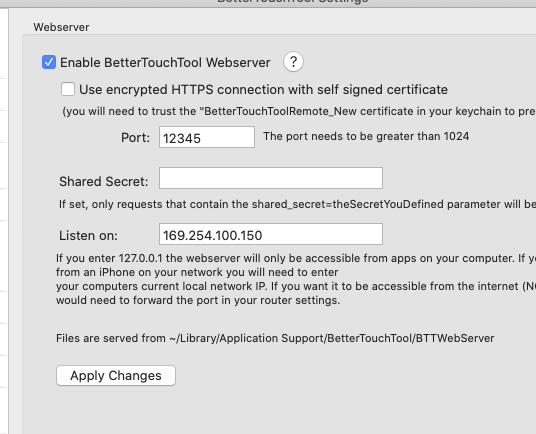The width and height of the screenshot is (536, 434).
Task: Click the "Shared Secret:" label
Action: click(104, 181)
